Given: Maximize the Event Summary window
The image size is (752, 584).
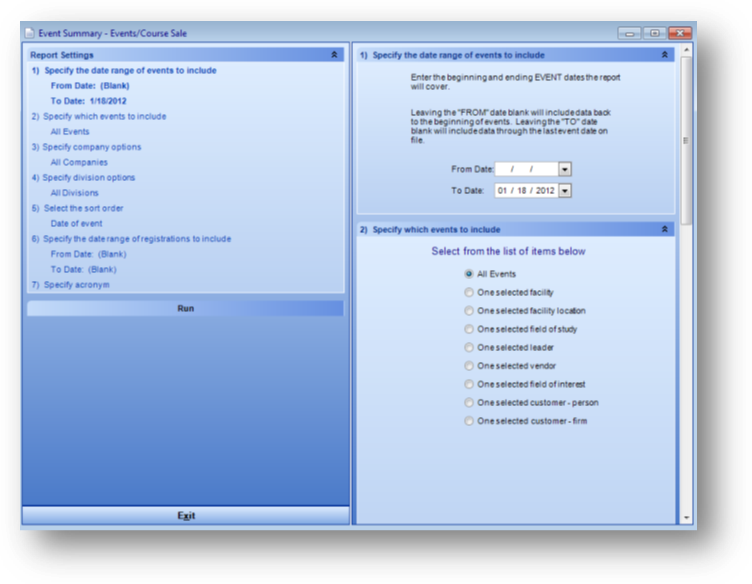Looking at the screenshot, I should (x=654, y=33).
